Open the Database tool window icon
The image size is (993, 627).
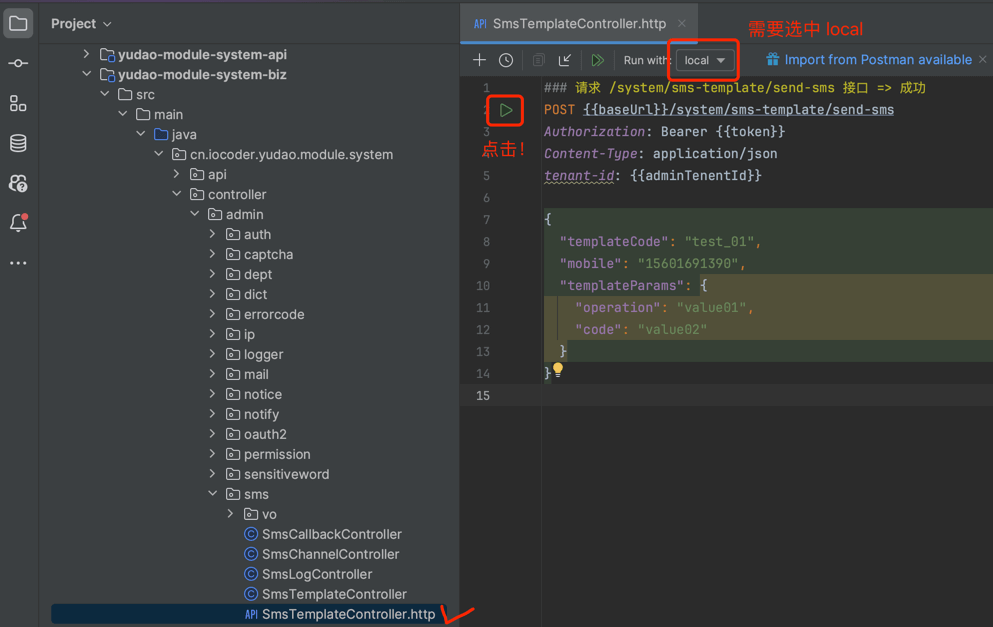[18, 143]
